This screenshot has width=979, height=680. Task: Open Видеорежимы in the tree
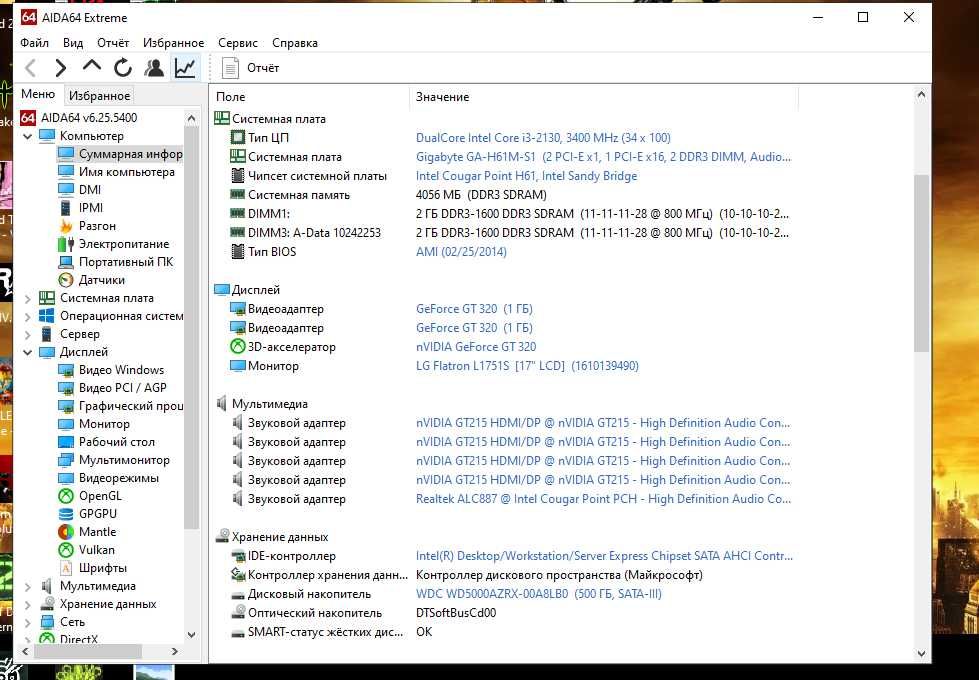pos(119,478)
